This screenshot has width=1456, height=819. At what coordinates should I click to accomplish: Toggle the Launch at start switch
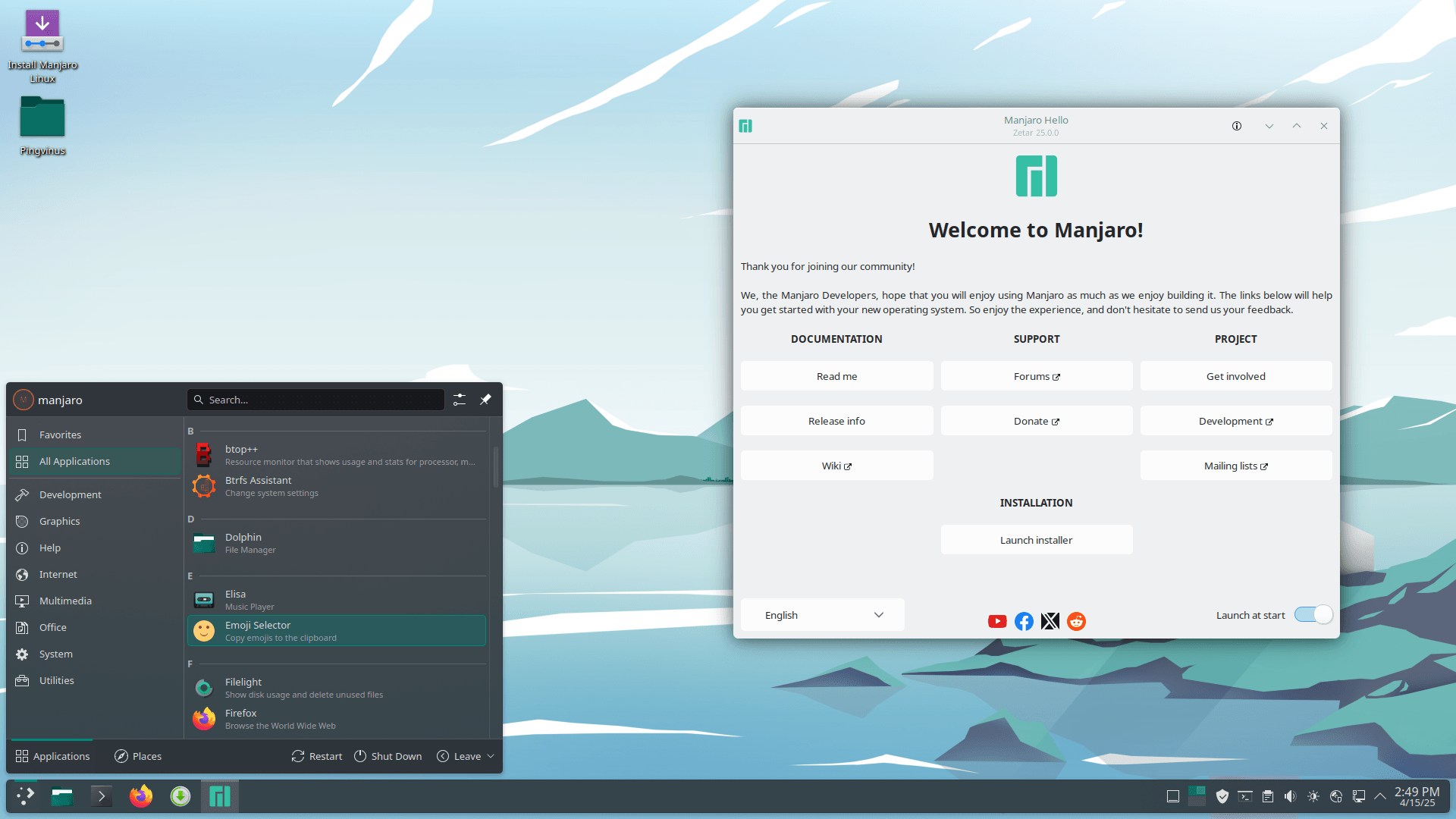pos(1313,615)
